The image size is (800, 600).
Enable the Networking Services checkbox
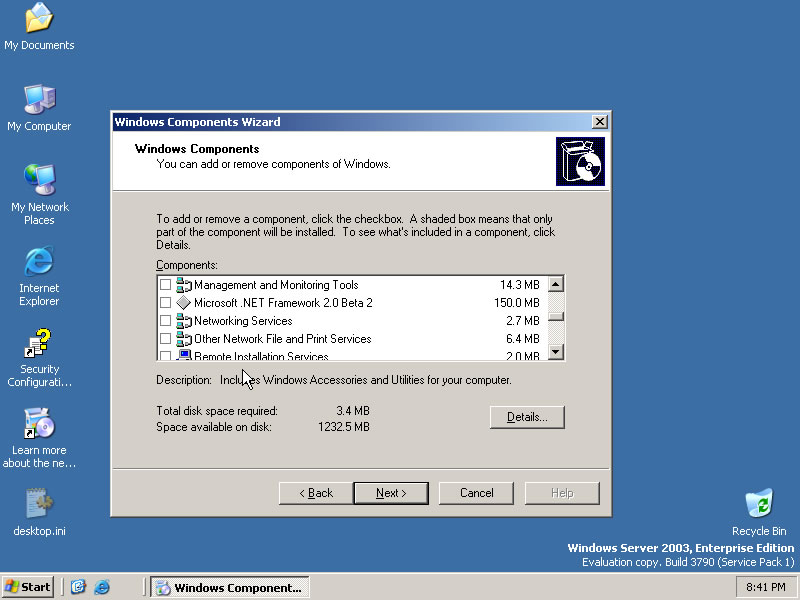[x=166, y=320]
